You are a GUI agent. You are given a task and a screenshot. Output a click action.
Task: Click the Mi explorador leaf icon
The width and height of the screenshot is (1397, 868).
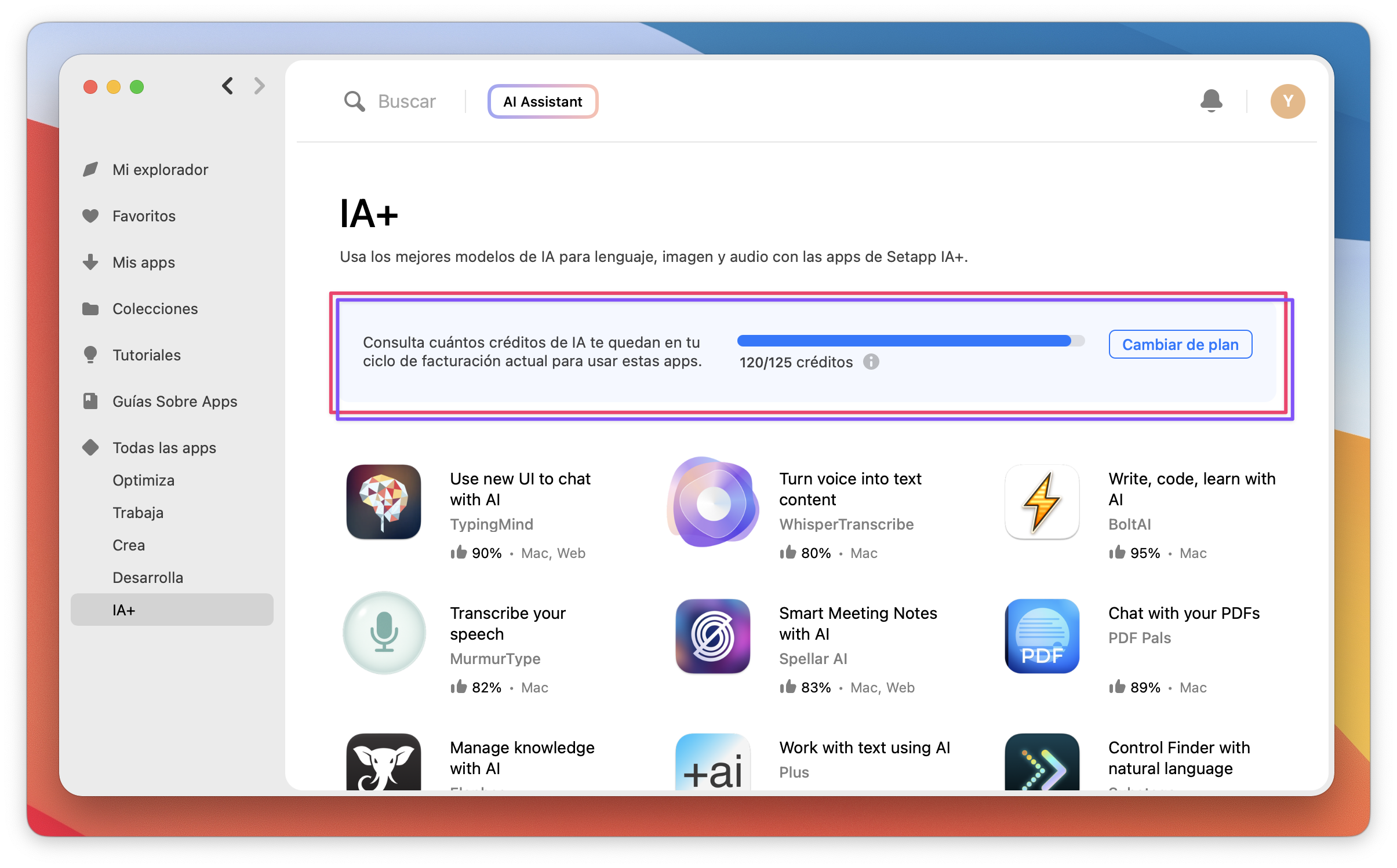pyautogui.click(x=90, y=169)
